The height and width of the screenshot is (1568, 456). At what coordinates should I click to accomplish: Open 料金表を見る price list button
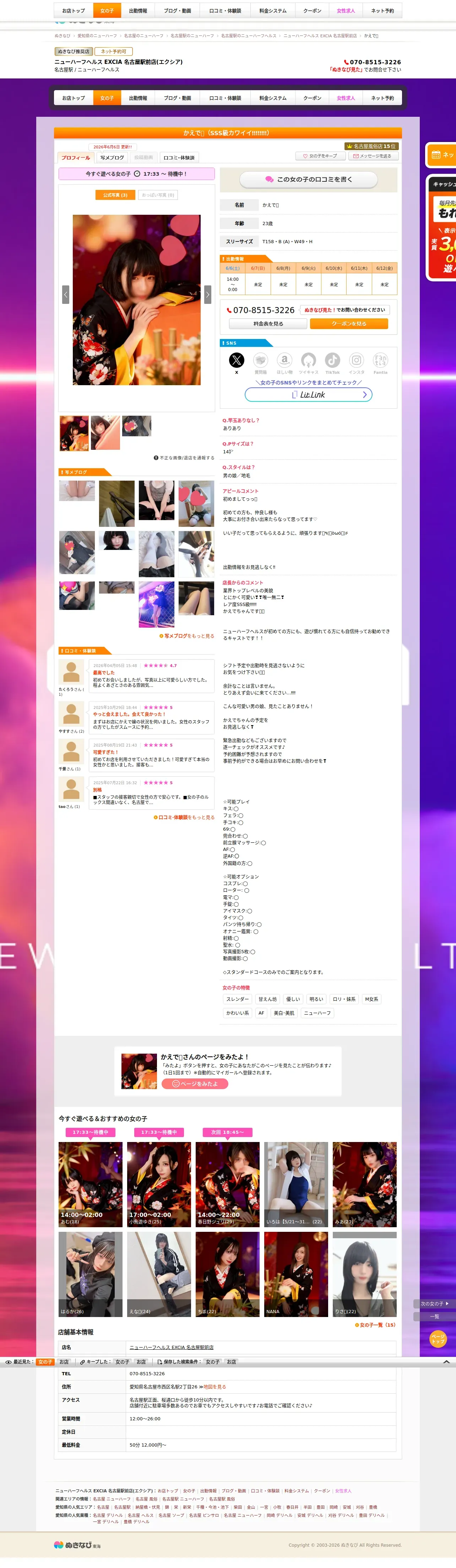pyautogui.click(x=268, y=324)
